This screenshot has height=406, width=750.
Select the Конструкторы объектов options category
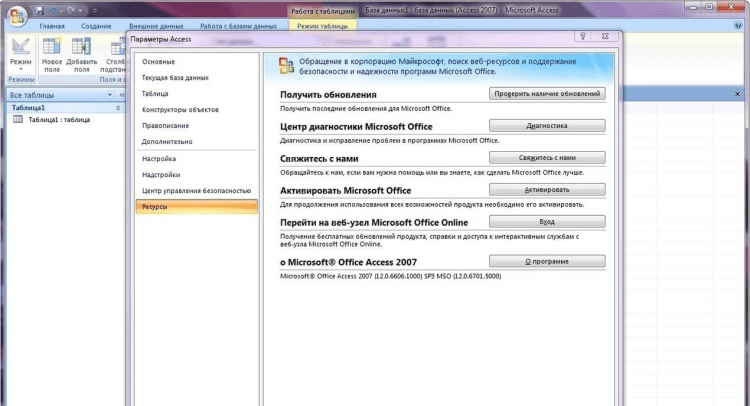(180, 110)
